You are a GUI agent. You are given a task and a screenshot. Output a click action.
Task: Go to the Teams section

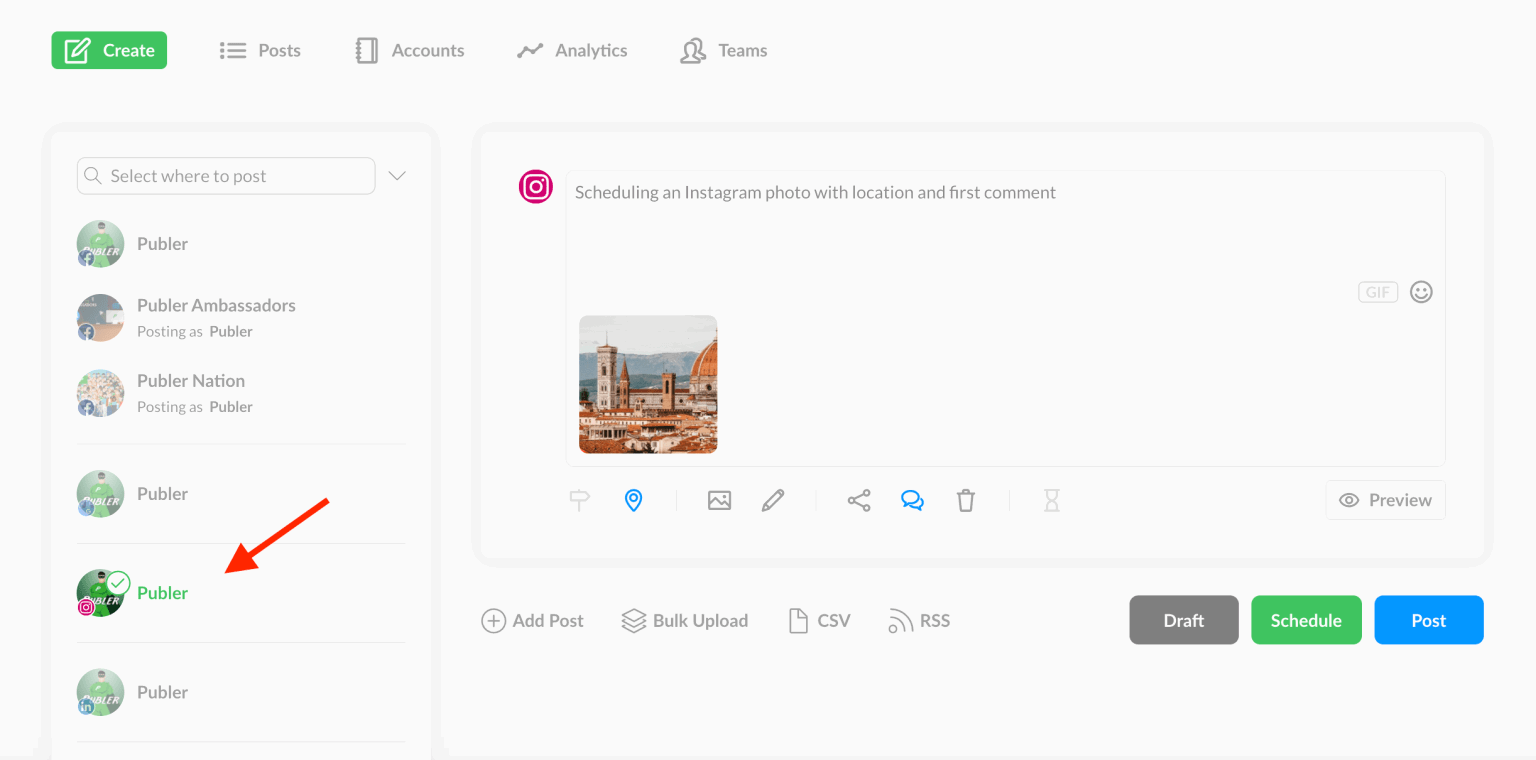tap(723, 50)
